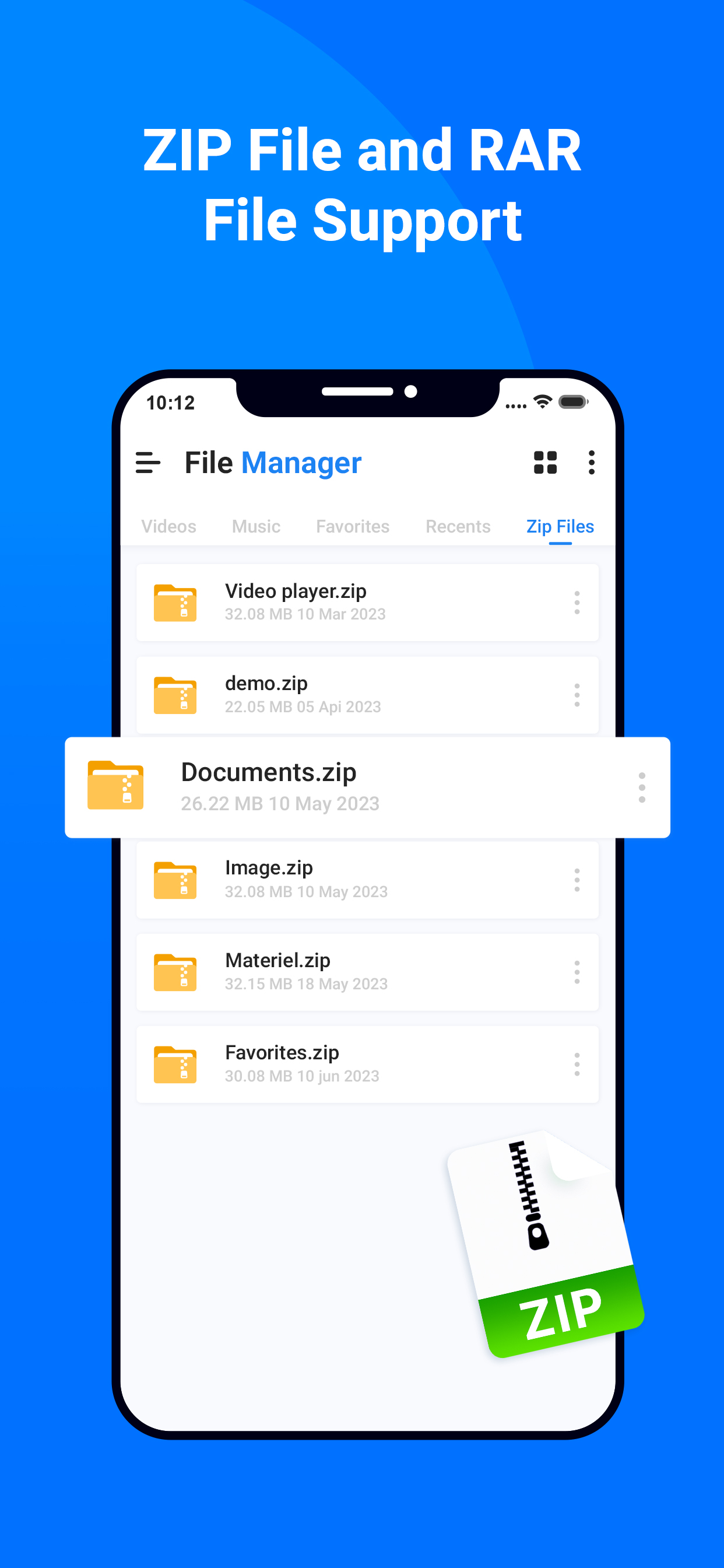This screenshot has width=724, height=1568.
Task: Open options for Image.zip
Action: tap(577, 880)
